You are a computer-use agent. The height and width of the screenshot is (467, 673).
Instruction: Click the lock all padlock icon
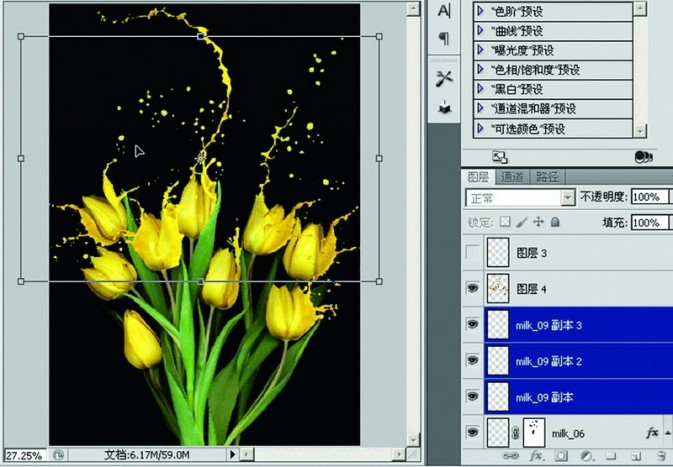[555, 222]
